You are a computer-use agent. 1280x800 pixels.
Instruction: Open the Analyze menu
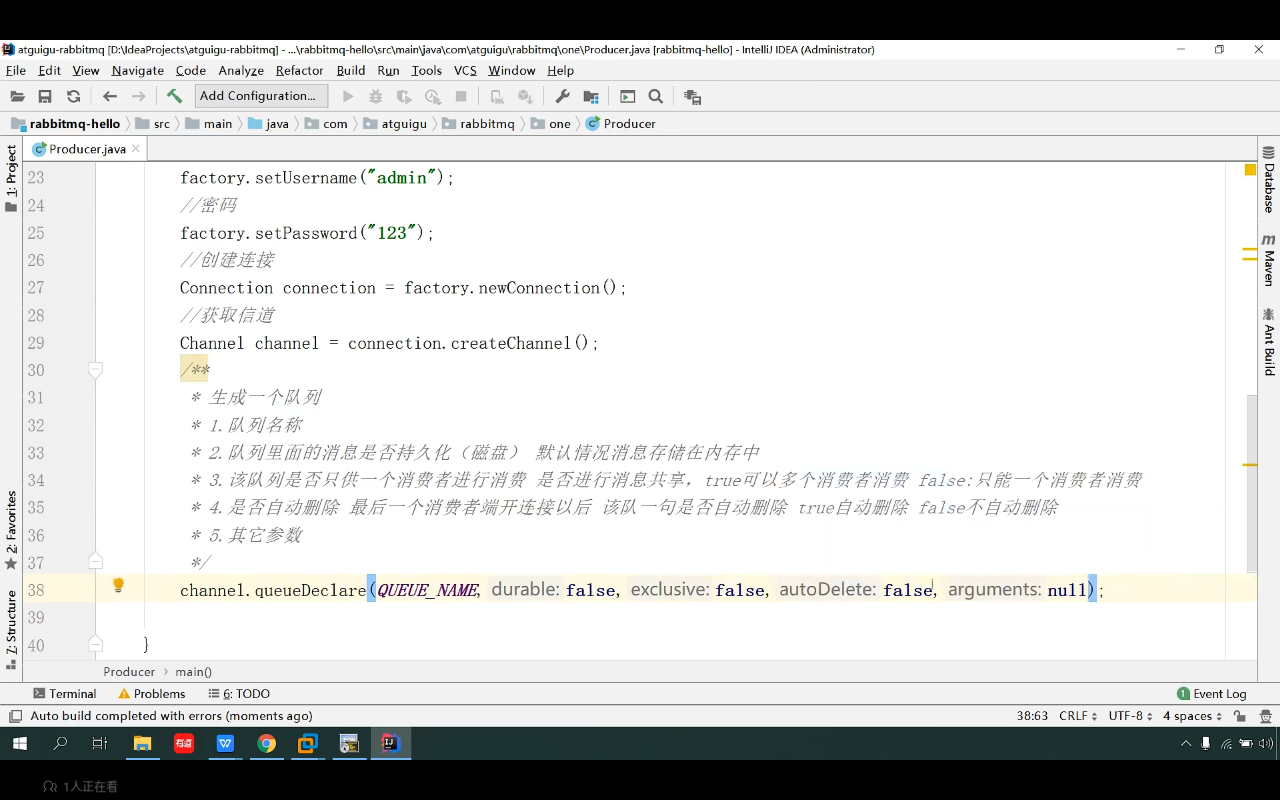coord(241,71)
